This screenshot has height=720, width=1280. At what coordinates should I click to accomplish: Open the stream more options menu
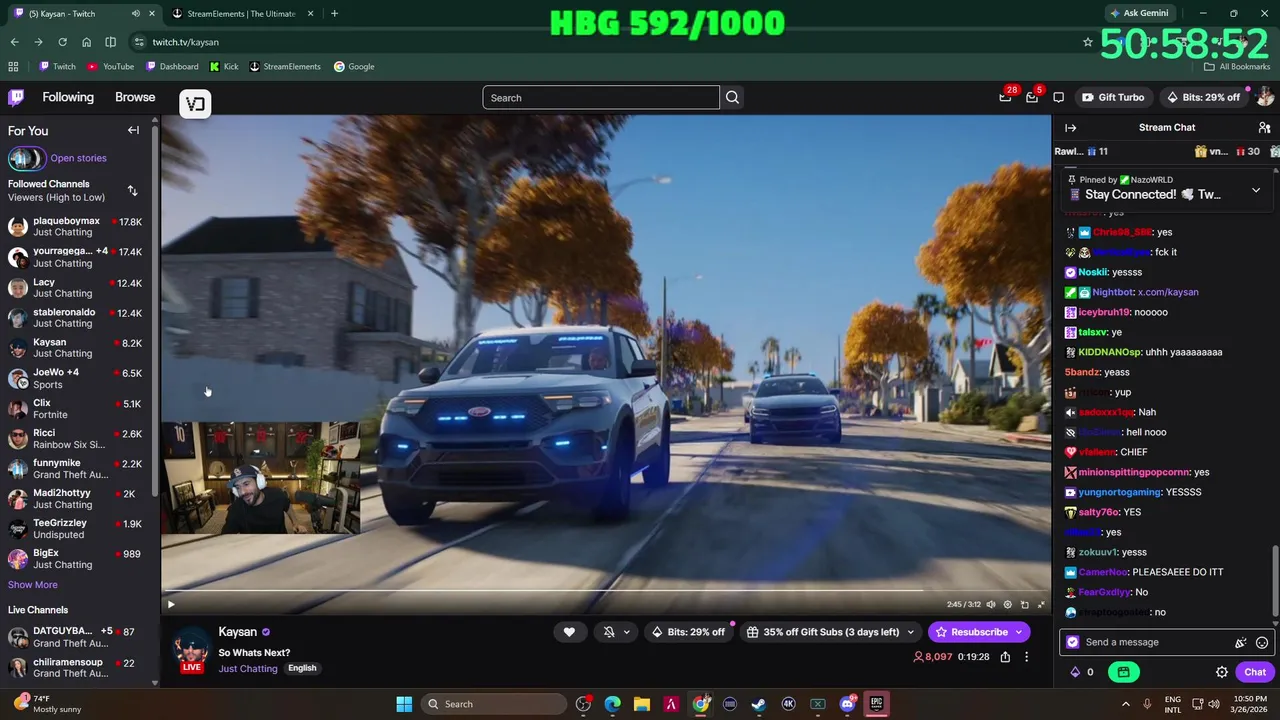coord(1026,657)
